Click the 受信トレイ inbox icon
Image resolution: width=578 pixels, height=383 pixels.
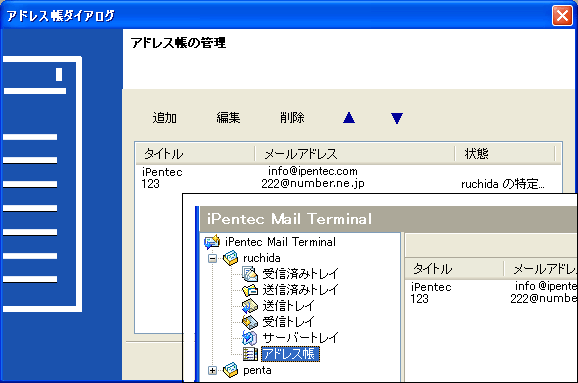tap(250, 322)
